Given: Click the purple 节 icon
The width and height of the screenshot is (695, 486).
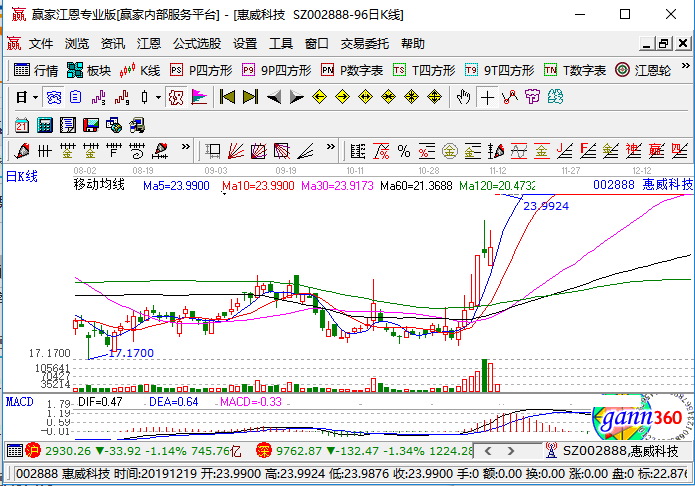Looking at the screenshot, I should click(x=532, y=97).
